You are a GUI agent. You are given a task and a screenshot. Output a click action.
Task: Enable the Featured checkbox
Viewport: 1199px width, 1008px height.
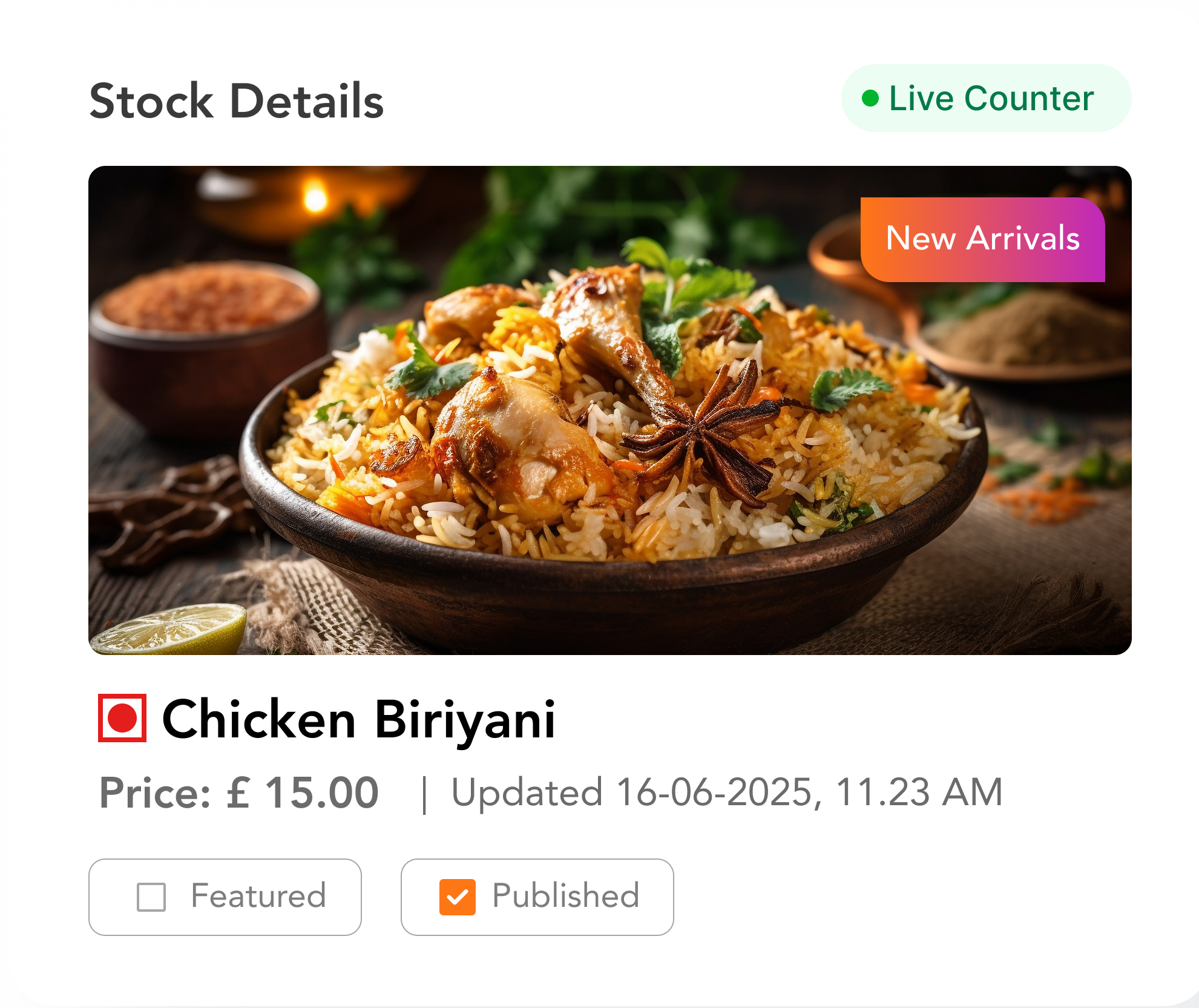point(151,897)
